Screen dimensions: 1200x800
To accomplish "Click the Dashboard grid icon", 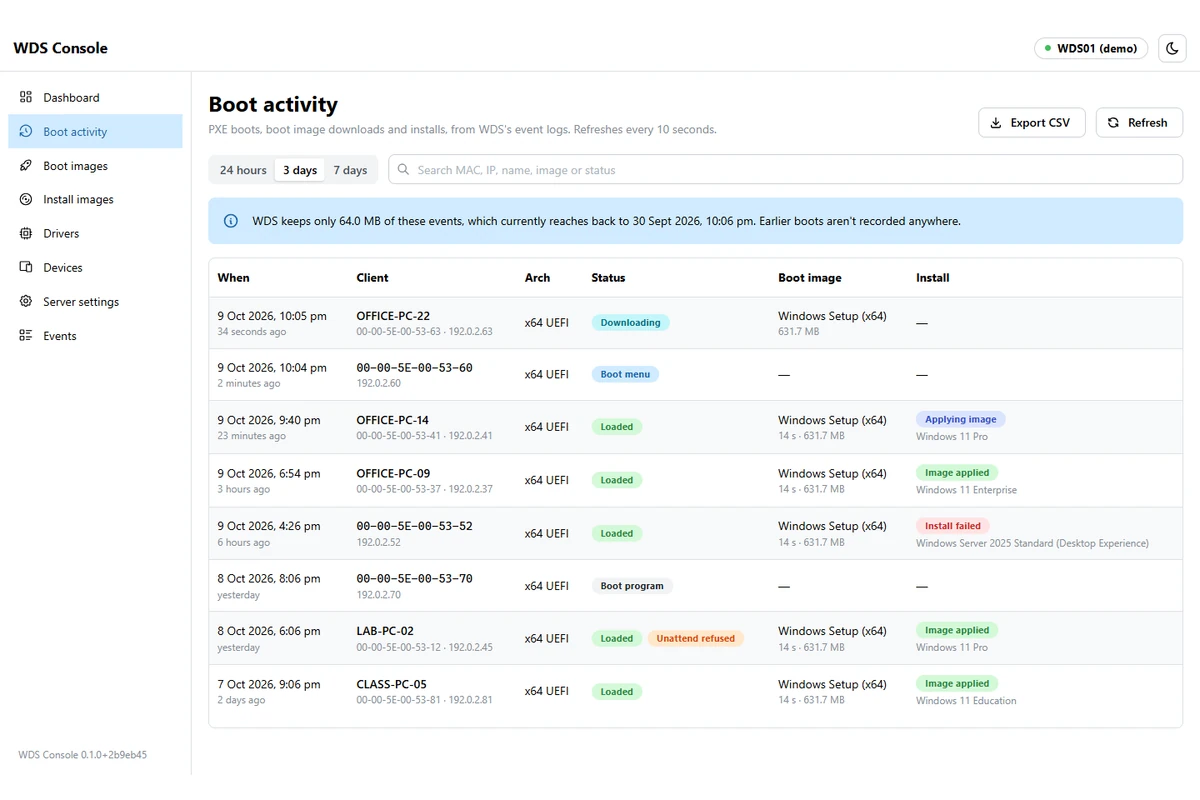I will 26,97.
